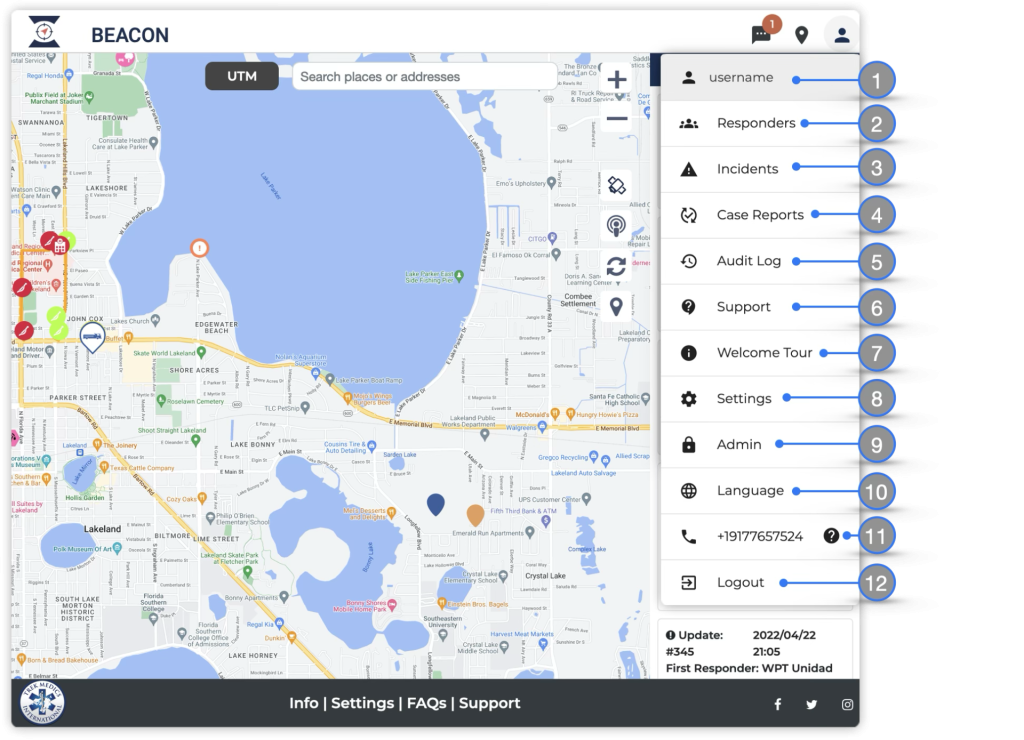Open the user profile icon in header
The image size is (1024, 740).
tap(842, 35)
